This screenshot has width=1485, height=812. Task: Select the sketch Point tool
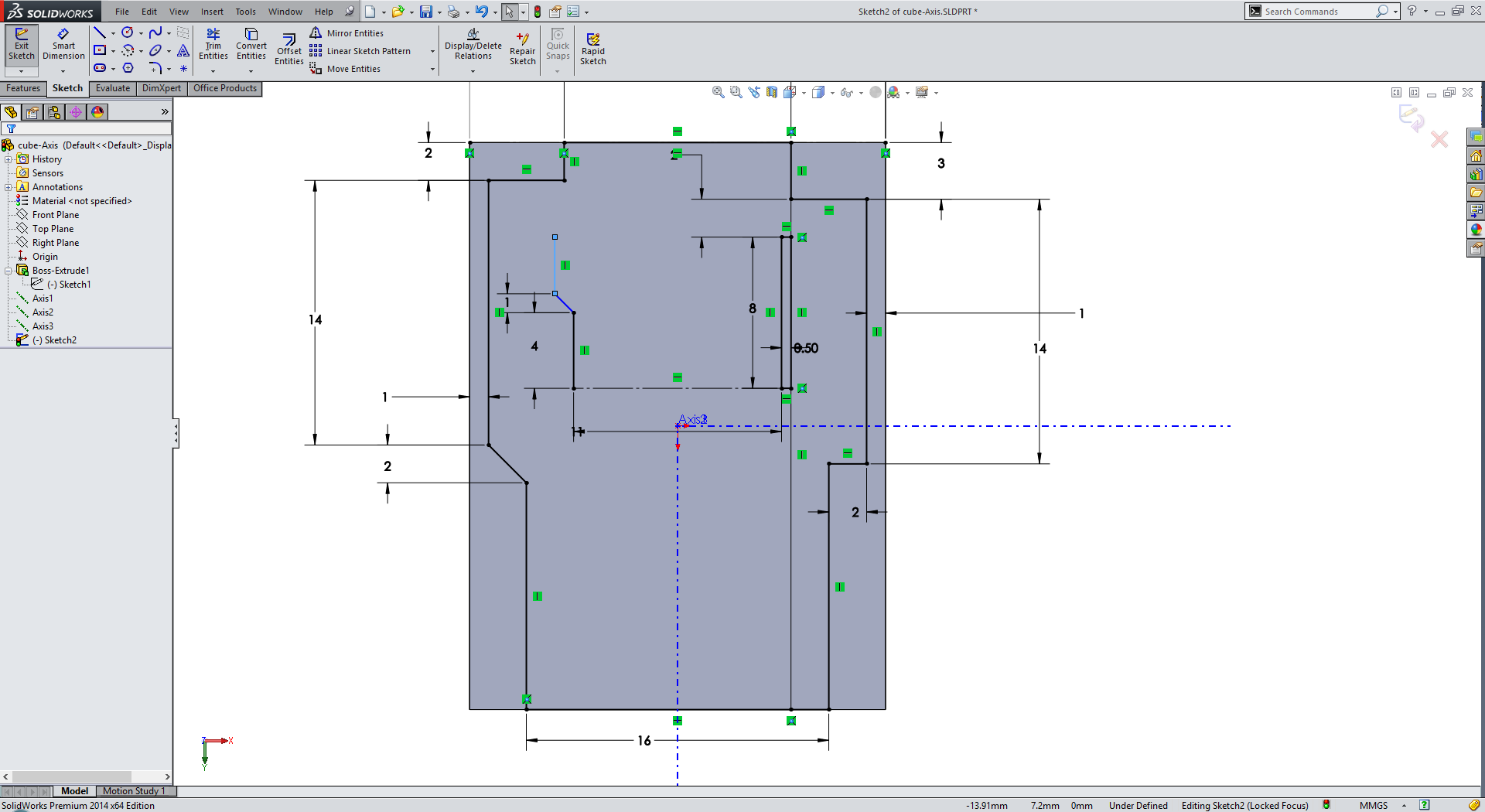(183, 69)
